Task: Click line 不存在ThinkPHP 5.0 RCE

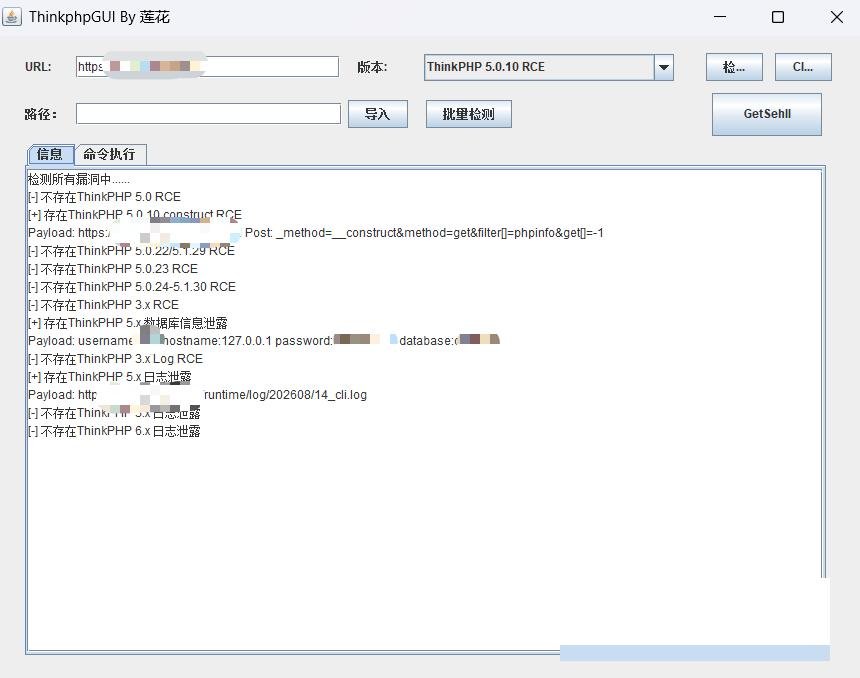Action: (x=104, y=197)
